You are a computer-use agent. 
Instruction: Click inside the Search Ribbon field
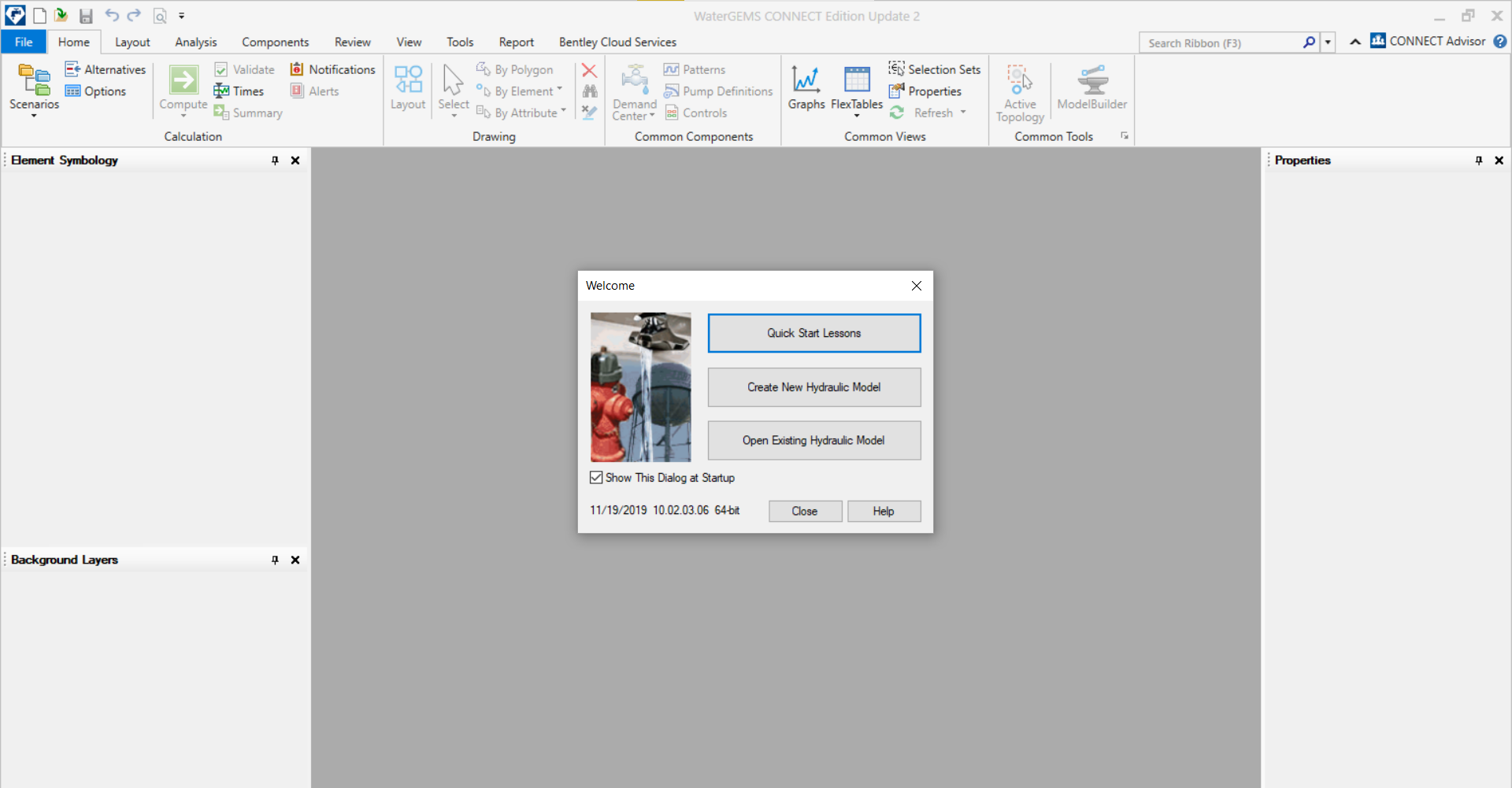pyautogui.click(x=1221, y=43)
